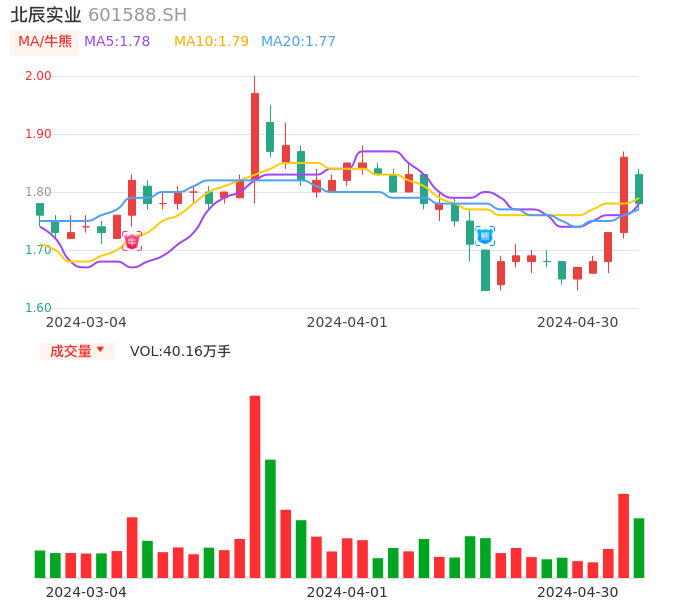Select the tallest red candlestick near 2.00
686x606 pixels.
[255, 136]
